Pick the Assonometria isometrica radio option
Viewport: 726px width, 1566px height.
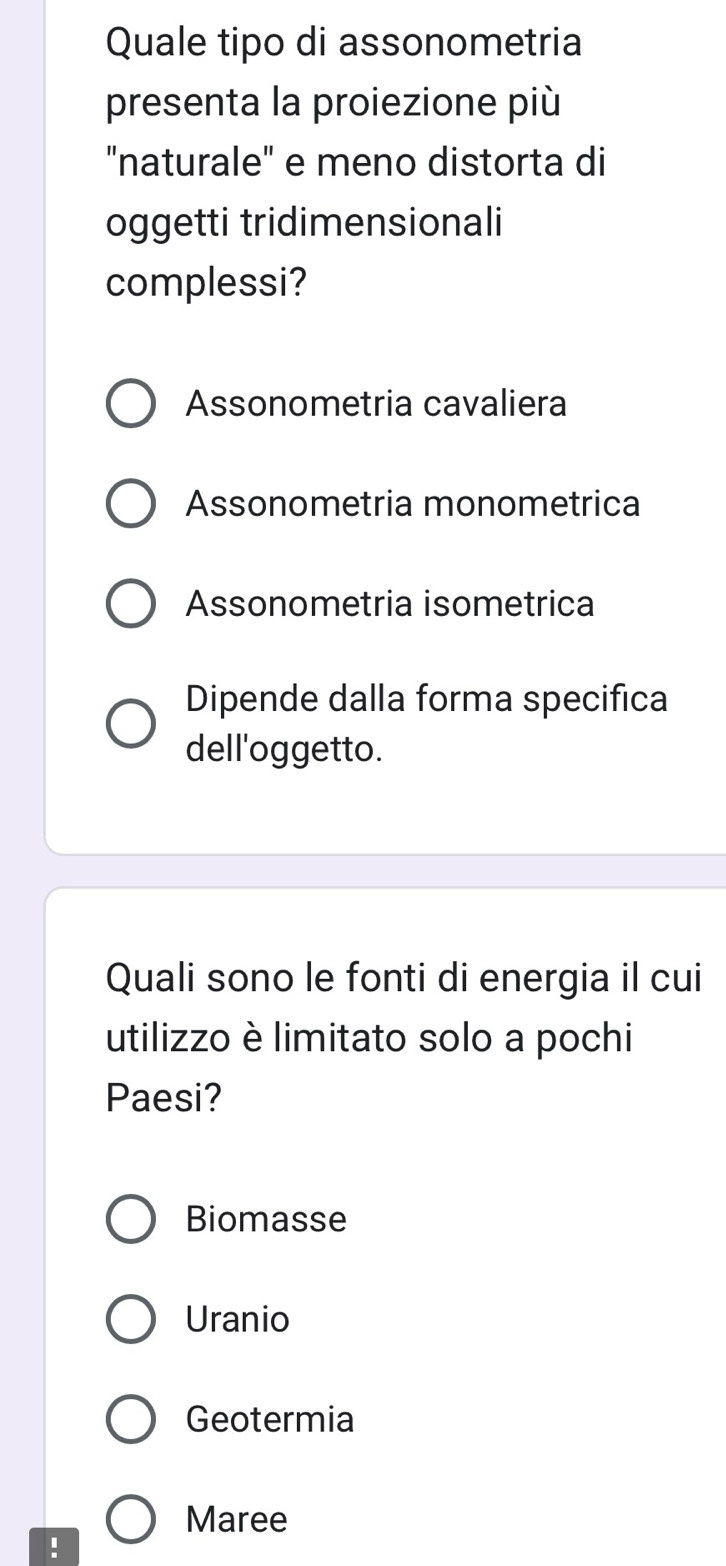(130, 605)
